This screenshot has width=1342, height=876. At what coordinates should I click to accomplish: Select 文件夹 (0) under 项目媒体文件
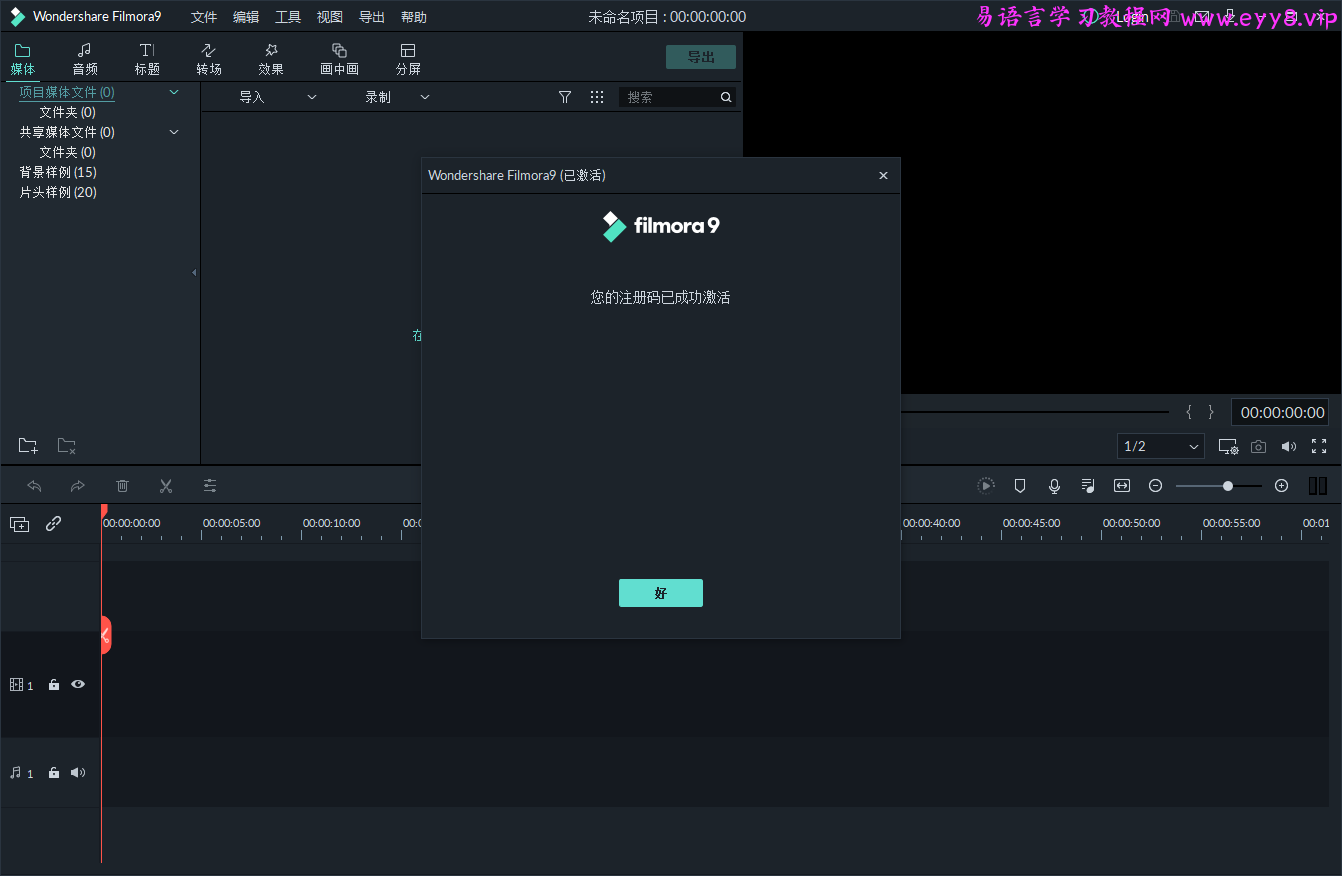(68, 112)
